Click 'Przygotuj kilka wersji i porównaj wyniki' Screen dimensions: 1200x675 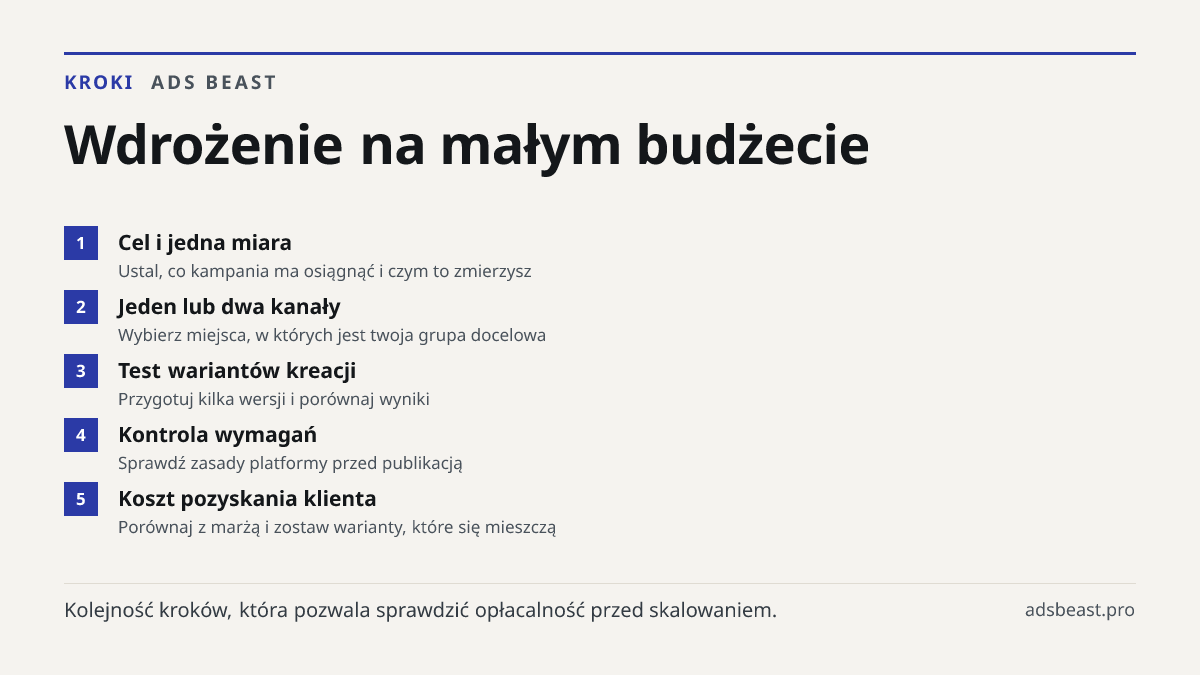point(274,399)
